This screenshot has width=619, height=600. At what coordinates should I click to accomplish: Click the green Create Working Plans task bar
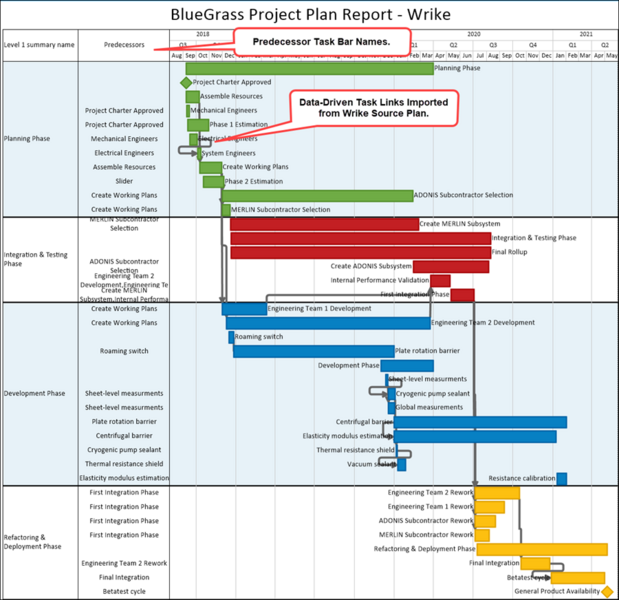(x=210, y=167)
